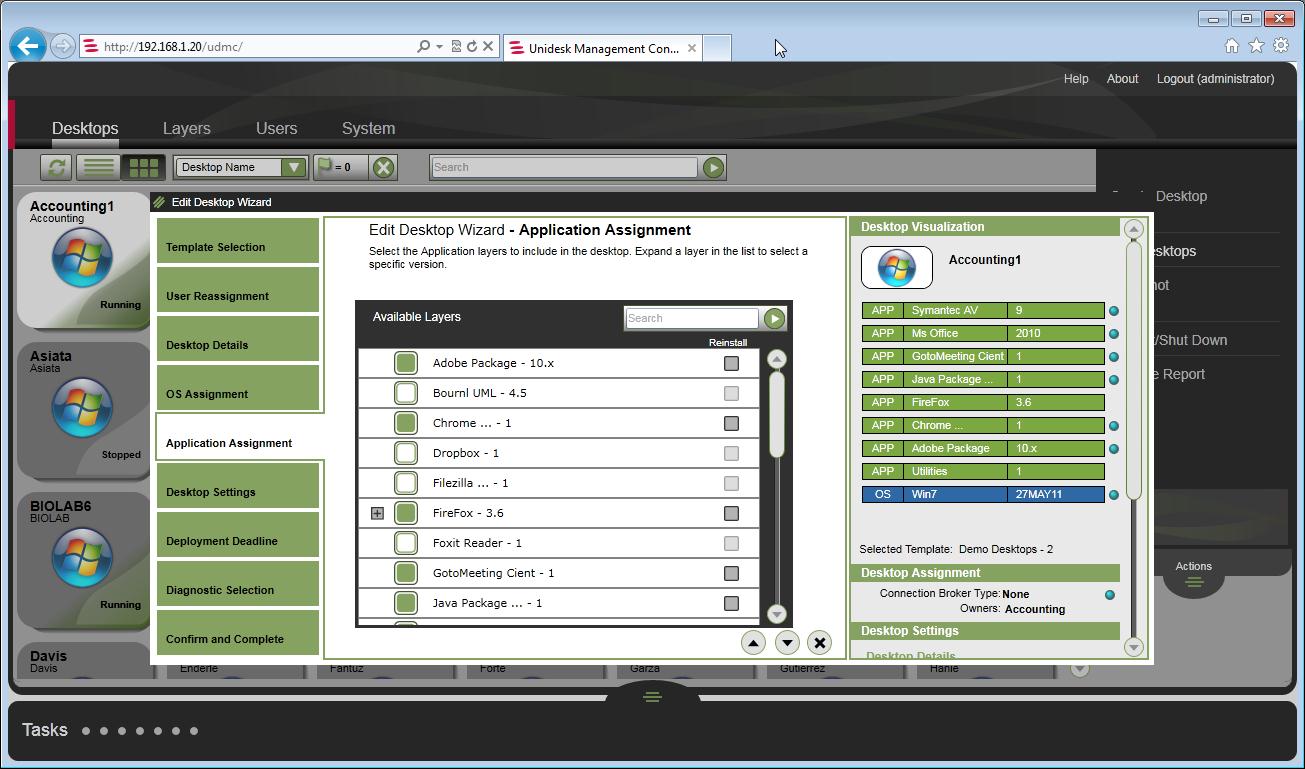Image resolution: width=1305 pixels, height=769 pixels.
Task: Go to the next wizard step with the down arrow
Action: [x=787, y=643]
